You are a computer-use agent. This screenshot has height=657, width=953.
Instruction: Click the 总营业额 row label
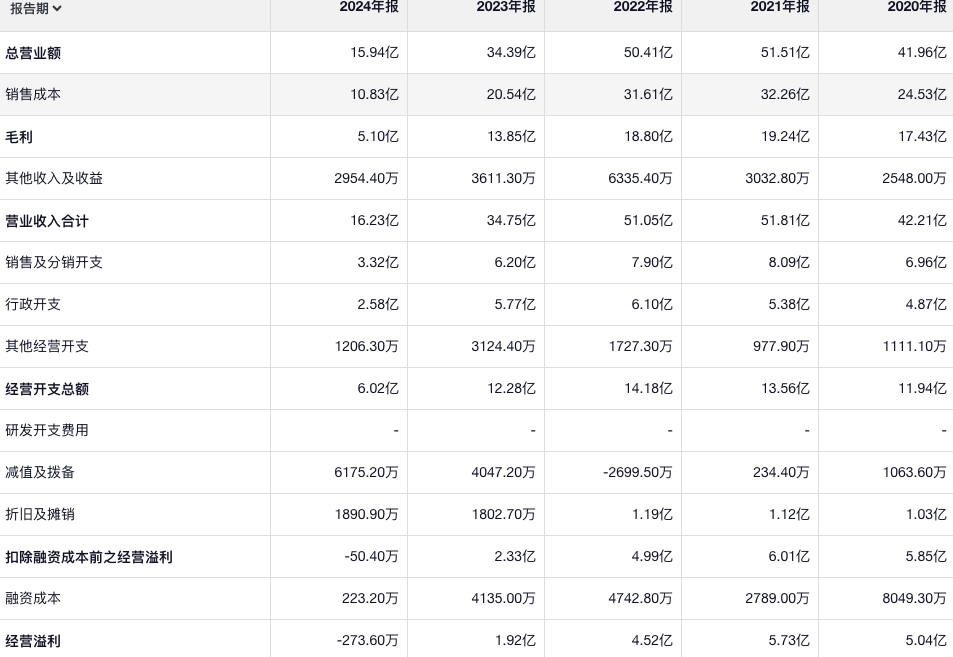pyautogui.click(x=33, y=52)
